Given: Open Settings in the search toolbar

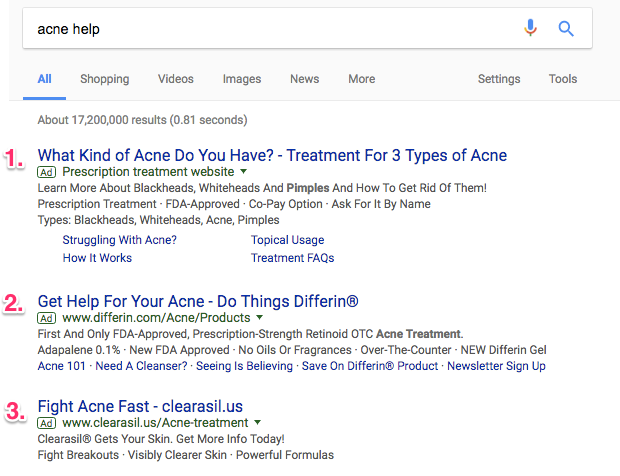Looking at the screenshot, I should 499,79.
